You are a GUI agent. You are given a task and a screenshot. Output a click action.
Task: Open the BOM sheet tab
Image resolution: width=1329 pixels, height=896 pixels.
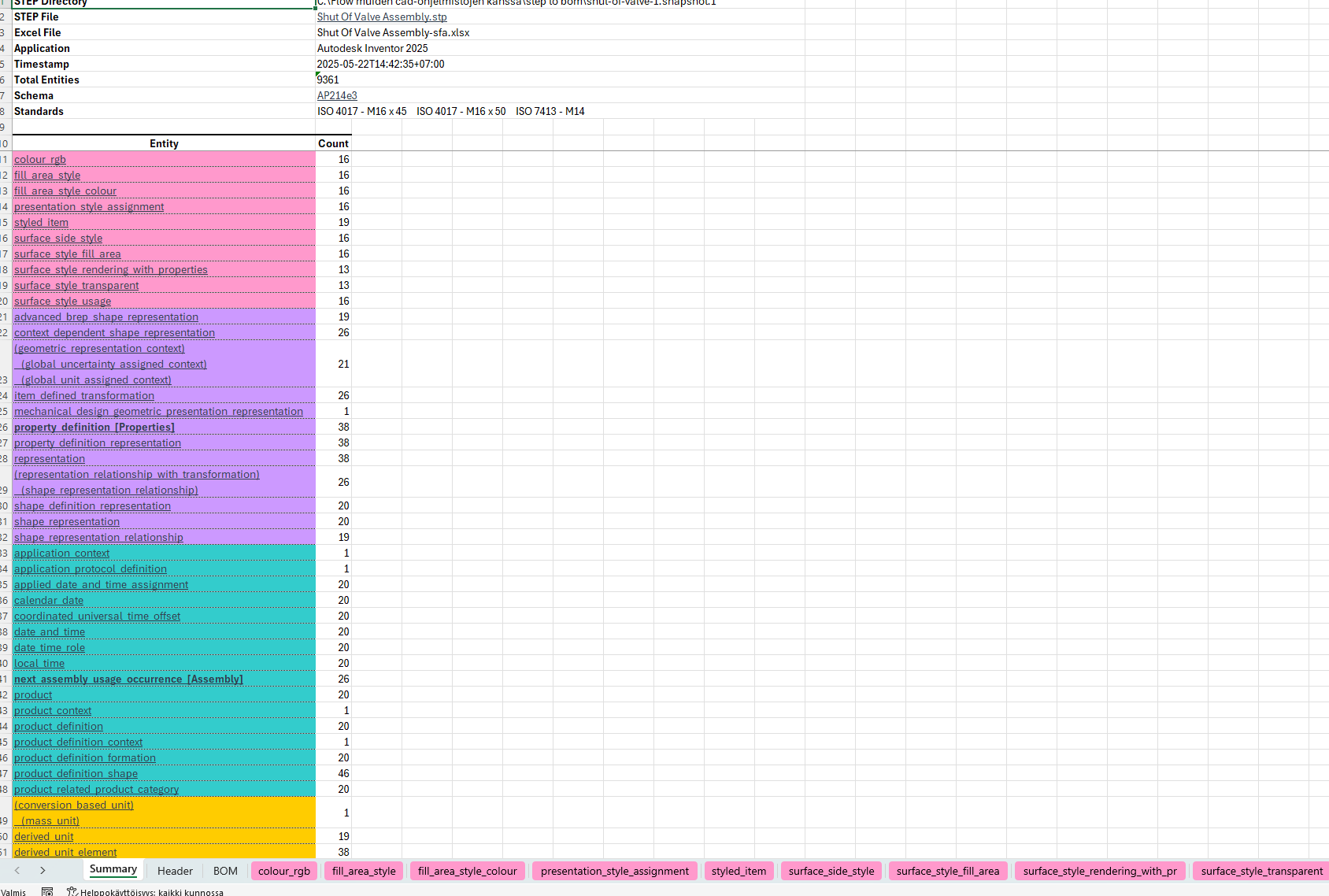point(225,871)
